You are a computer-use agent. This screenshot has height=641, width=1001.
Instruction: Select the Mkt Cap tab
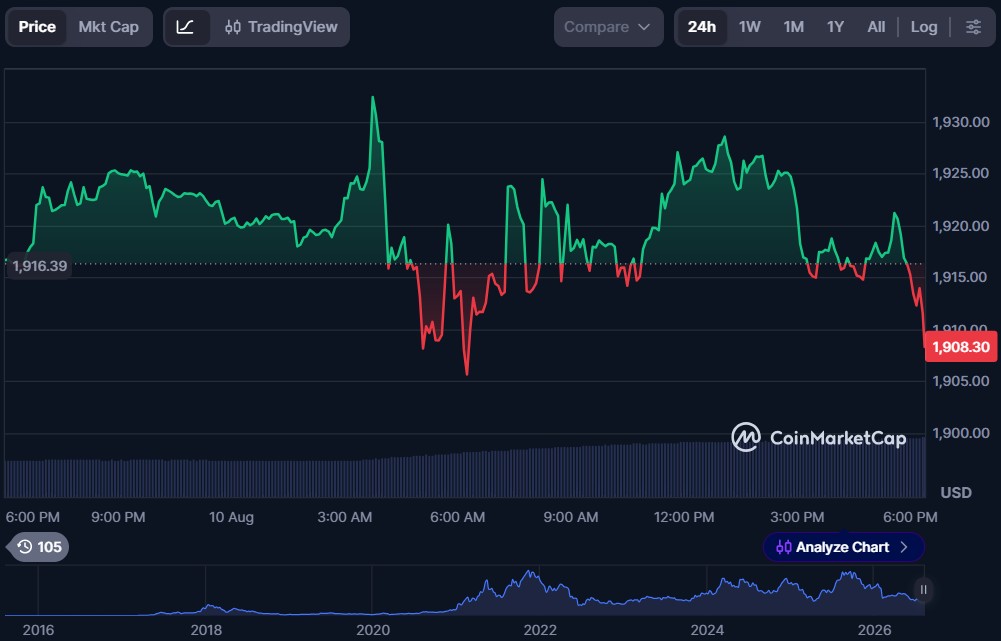coord(109,27)
